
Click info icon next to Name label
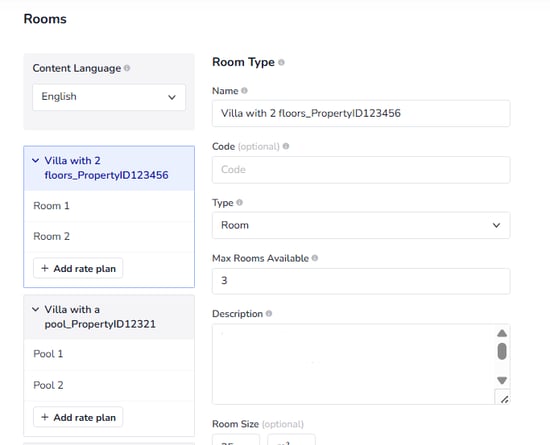244,91
